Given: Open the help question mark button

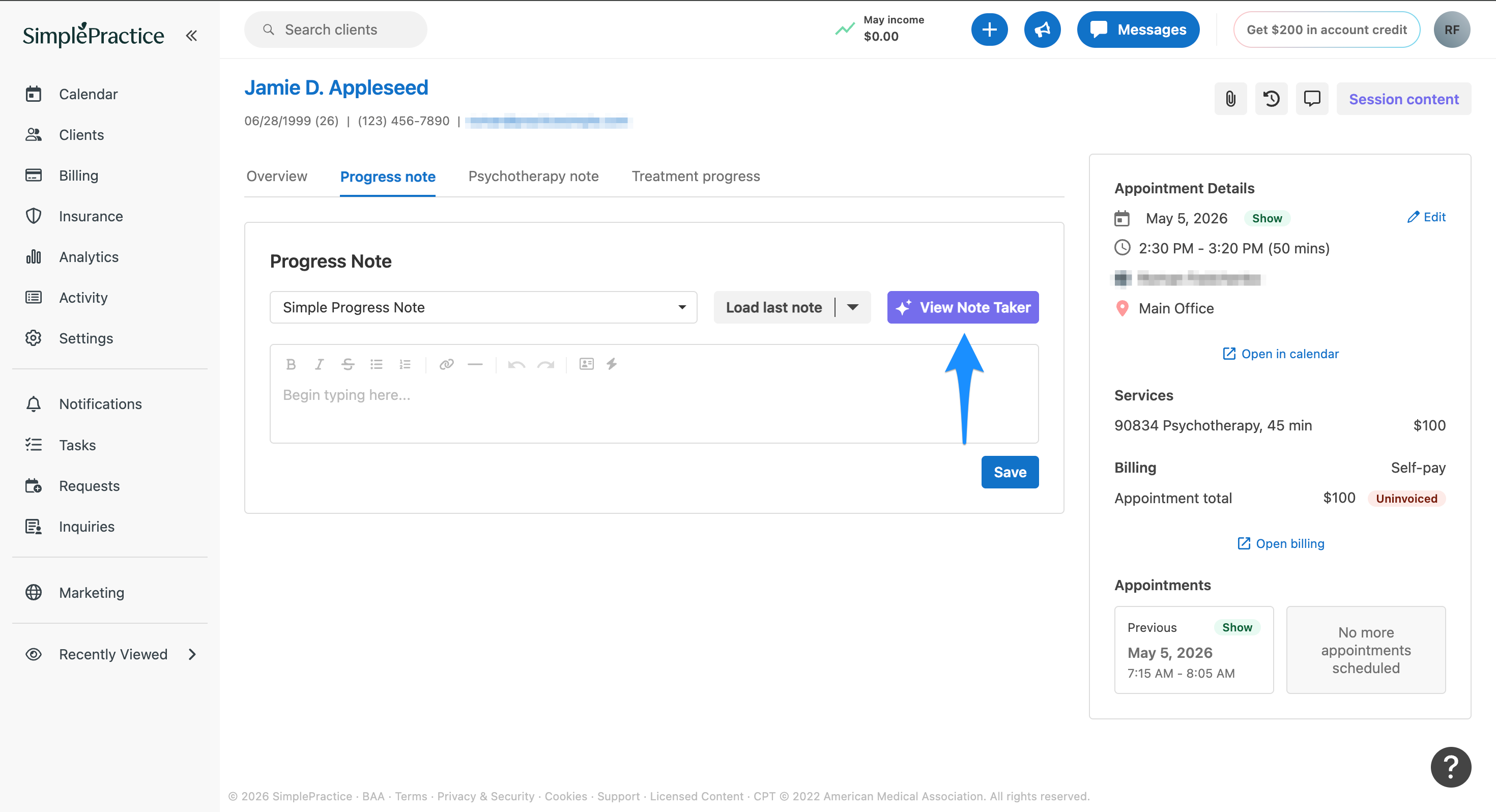Looking at the screenshot, I should click(1450, 767).
